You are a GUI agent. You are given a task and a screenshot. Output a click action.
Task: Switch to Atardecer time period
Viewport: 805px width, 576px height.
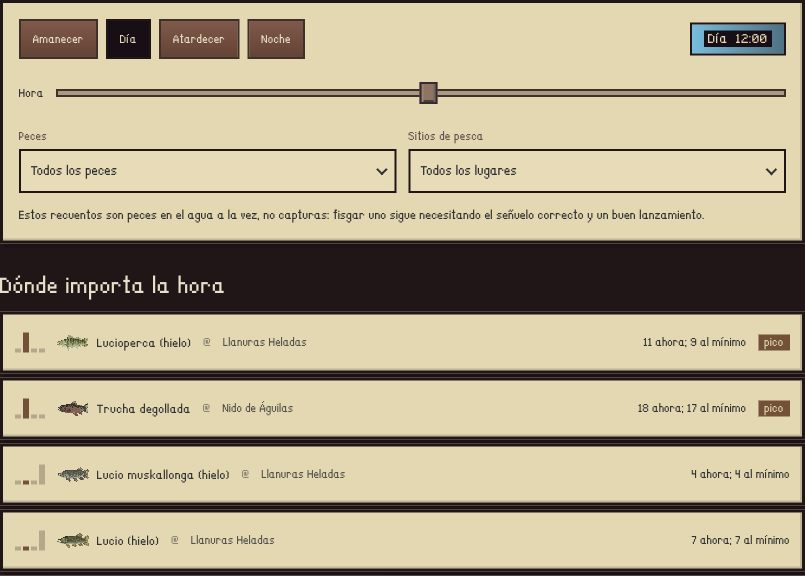[x=199, y=39]
